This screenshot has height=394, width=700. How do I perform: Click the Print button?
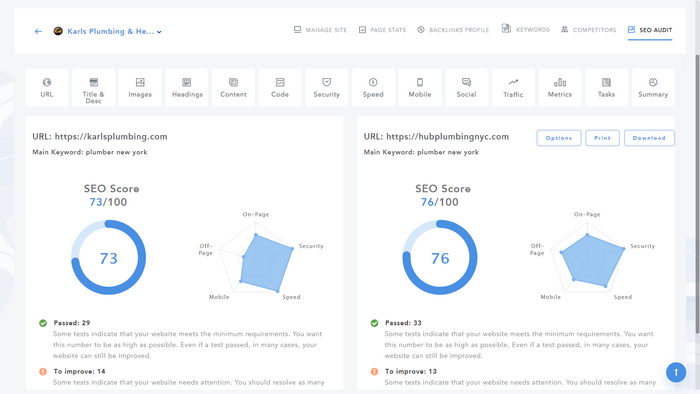(602, 138)
